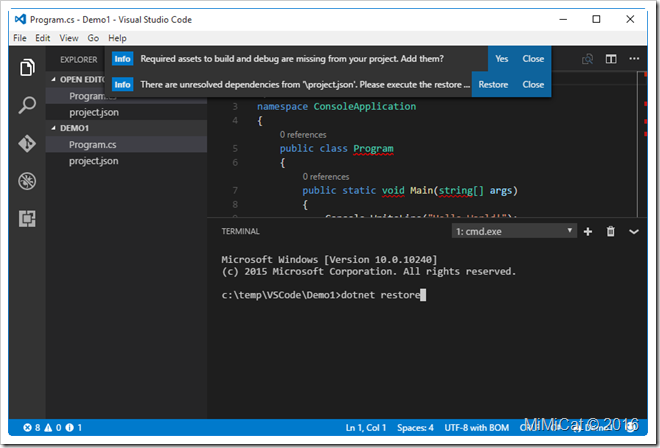
Task: Select project.json under DEMO1 folder
Action: [126, 161]
